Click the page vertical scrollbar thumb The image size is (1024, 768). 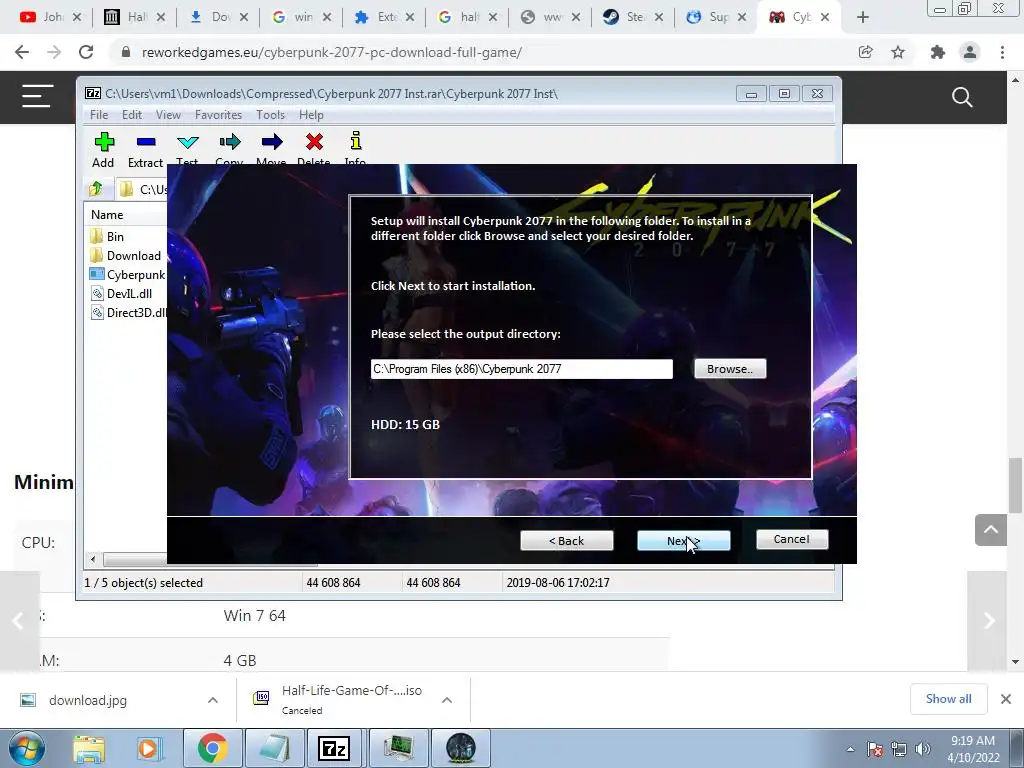coord(1015,485)
